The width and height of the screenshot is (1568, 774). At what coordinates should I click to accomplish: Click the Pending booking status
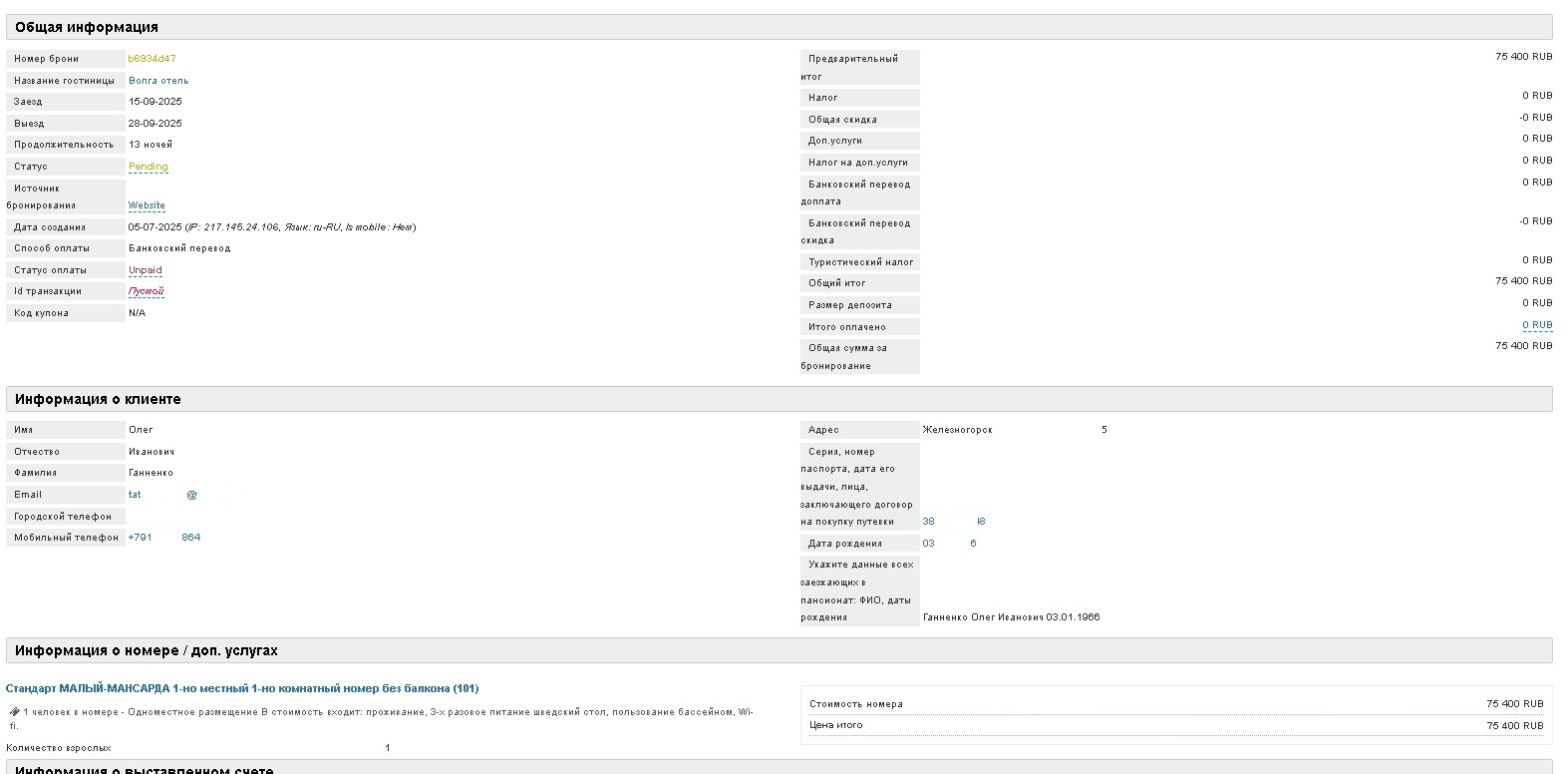(148, 167)
